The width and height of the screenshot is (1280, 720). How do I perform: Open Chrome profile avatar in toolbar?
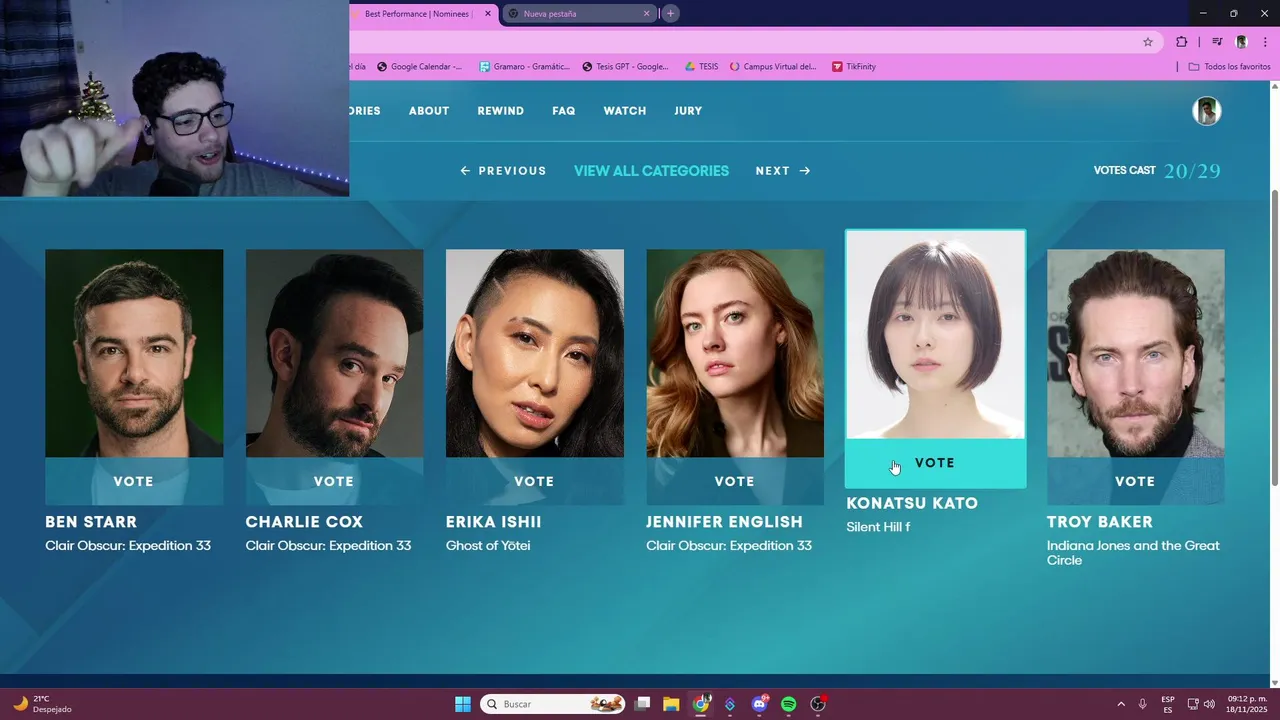[x=1241, y=42]
